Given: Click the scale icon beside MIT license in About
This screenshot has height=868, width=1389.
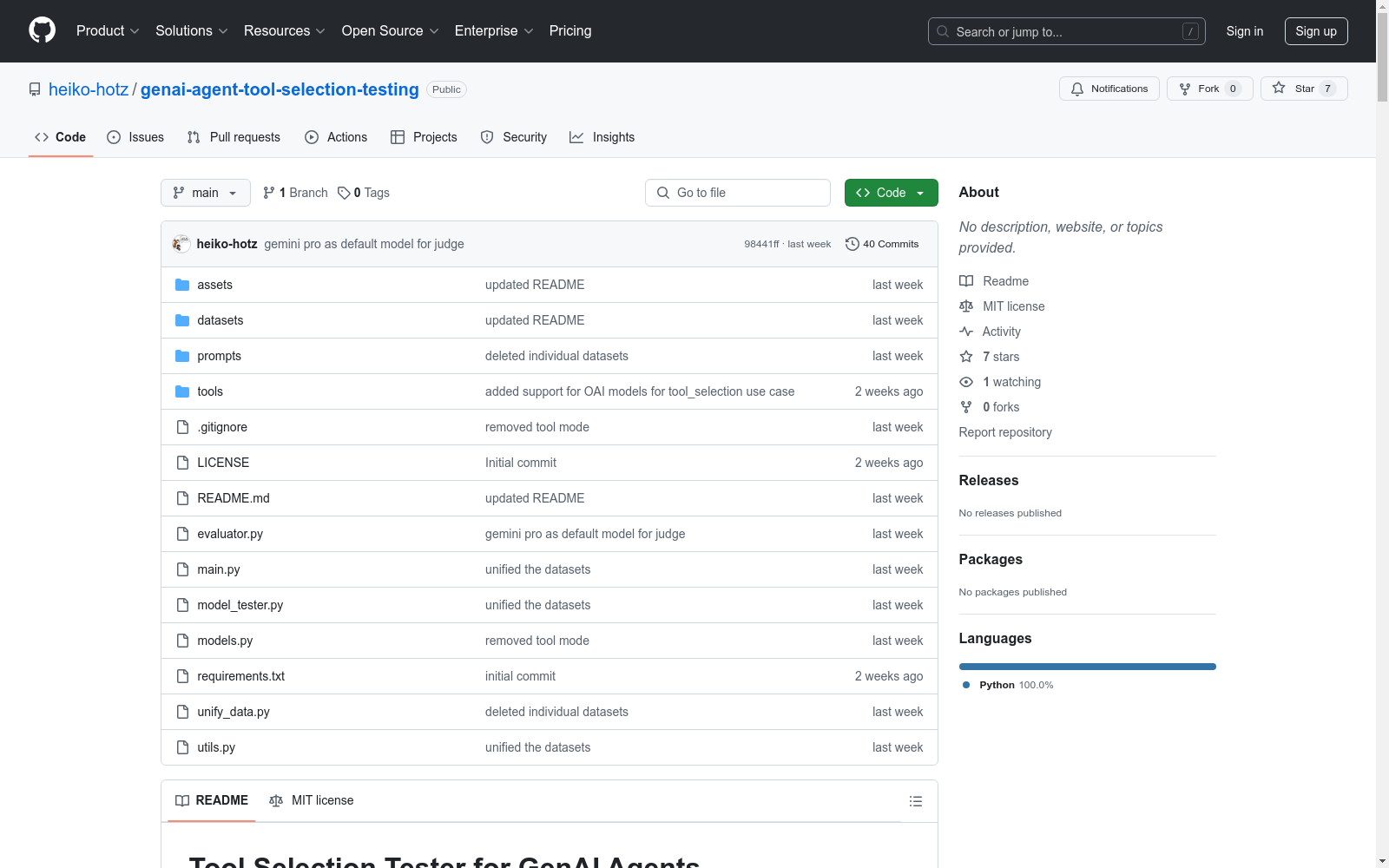Looking at the screenshot, I should click(x=966, y=306).
